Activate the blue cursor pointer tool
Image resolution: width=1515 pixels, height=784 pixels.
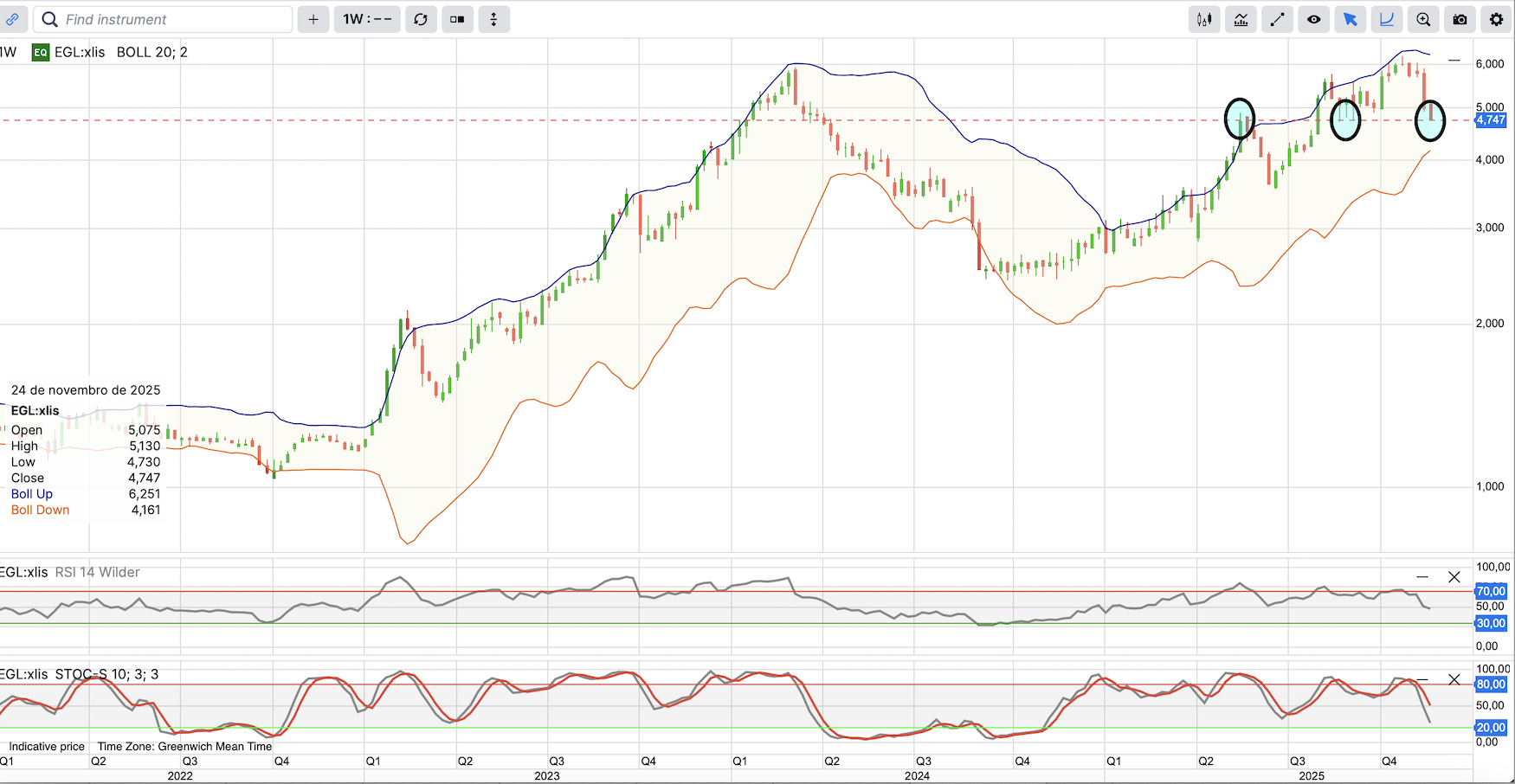click(1350, 19)
